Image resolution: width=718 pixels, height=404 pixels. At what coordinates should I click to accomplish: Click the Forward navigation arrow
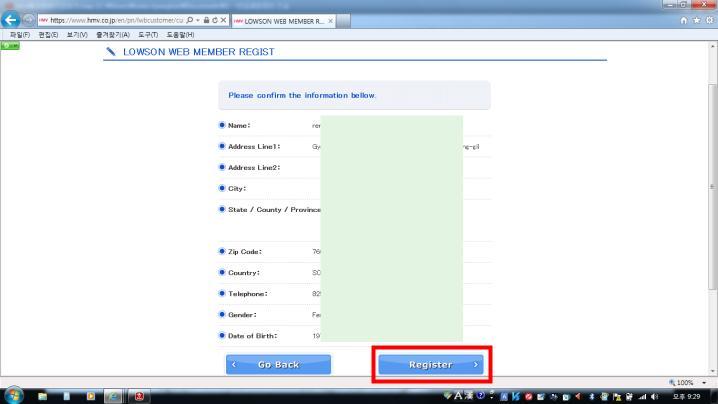[x=28, y=20]
